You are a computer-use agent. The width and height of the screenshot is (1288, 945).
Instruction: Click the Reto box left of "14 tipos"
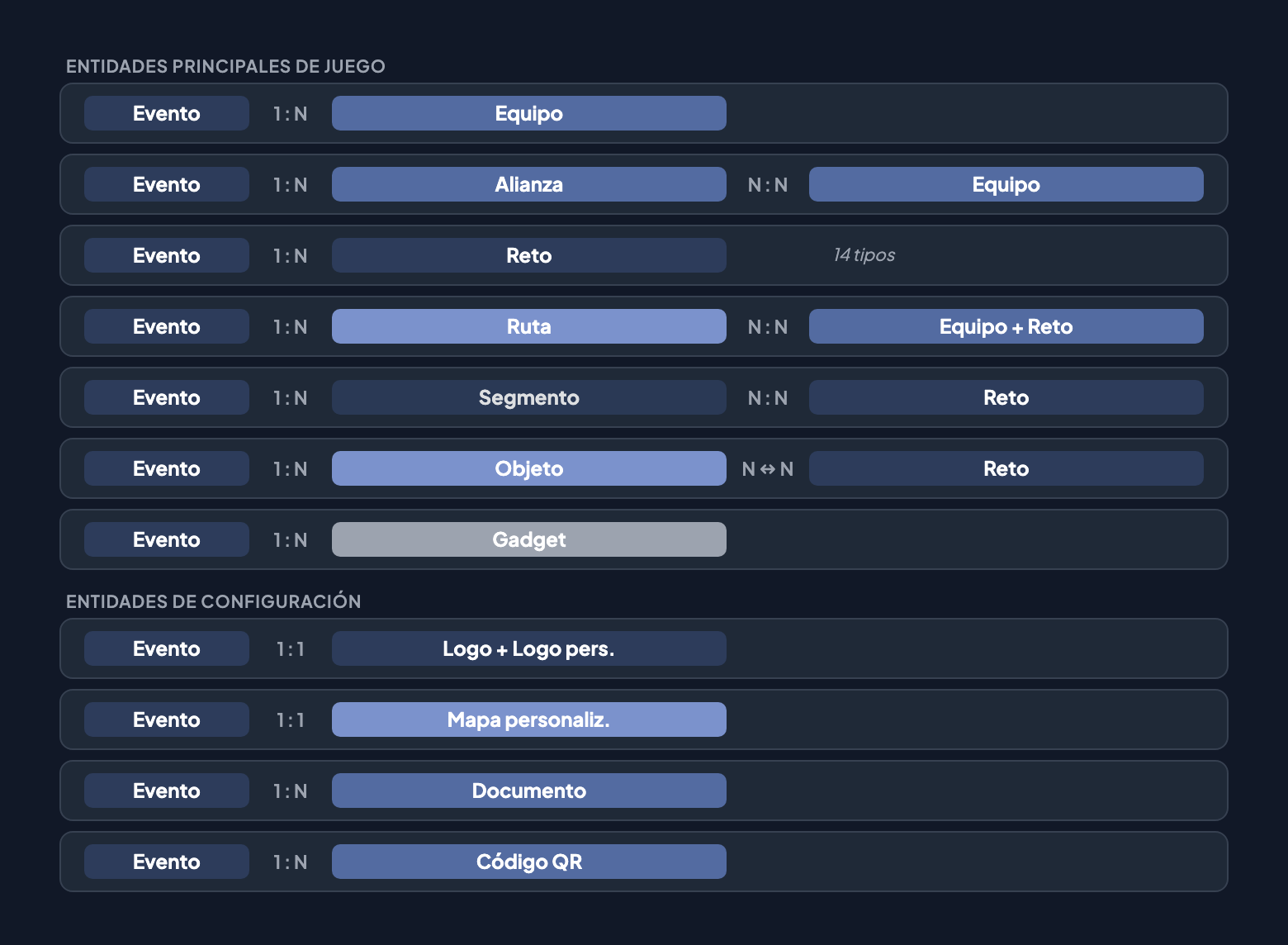tap(528, 255)
